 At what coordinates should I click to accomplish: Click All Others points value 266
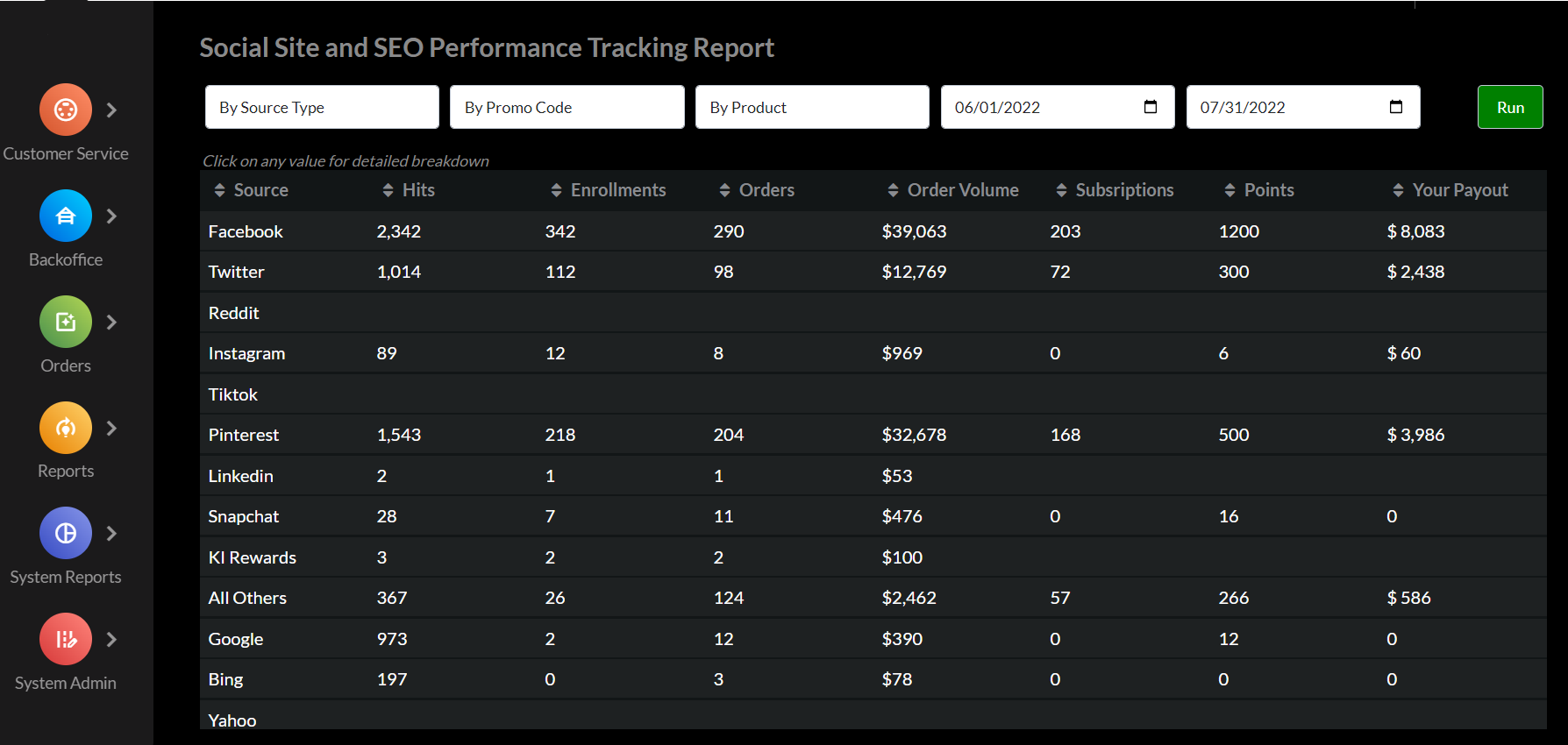tap(1234, 598)
